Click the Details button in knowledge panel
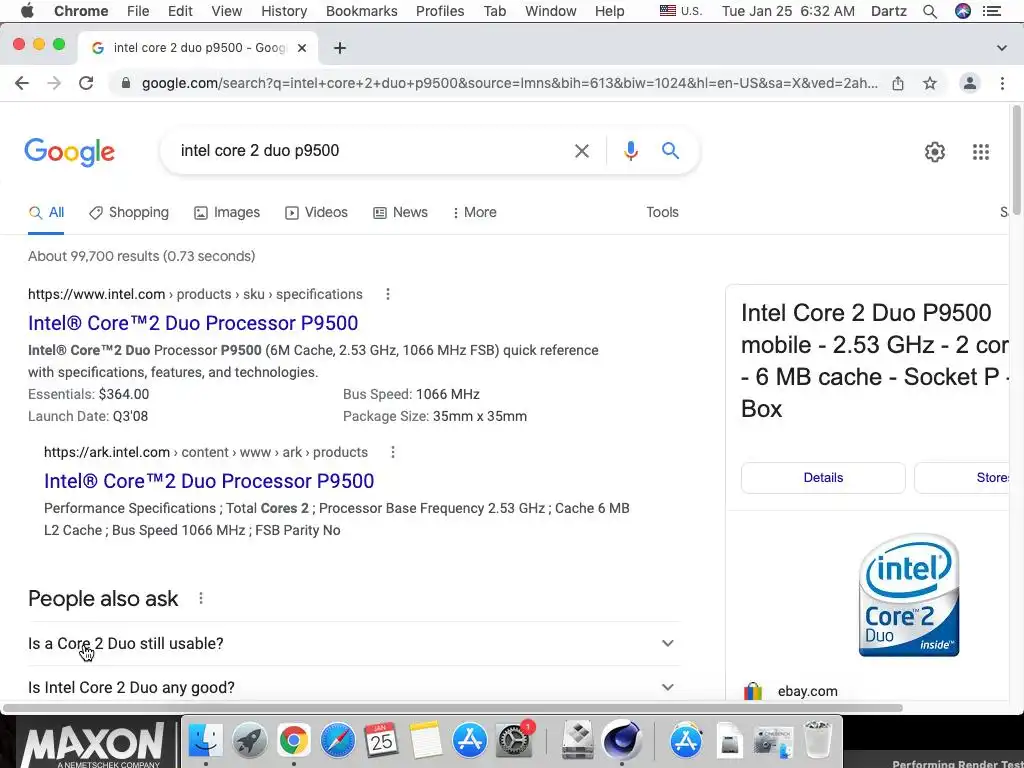Image resolution: width=1024 pixels, height=768 pixels. tap(823, 477)
